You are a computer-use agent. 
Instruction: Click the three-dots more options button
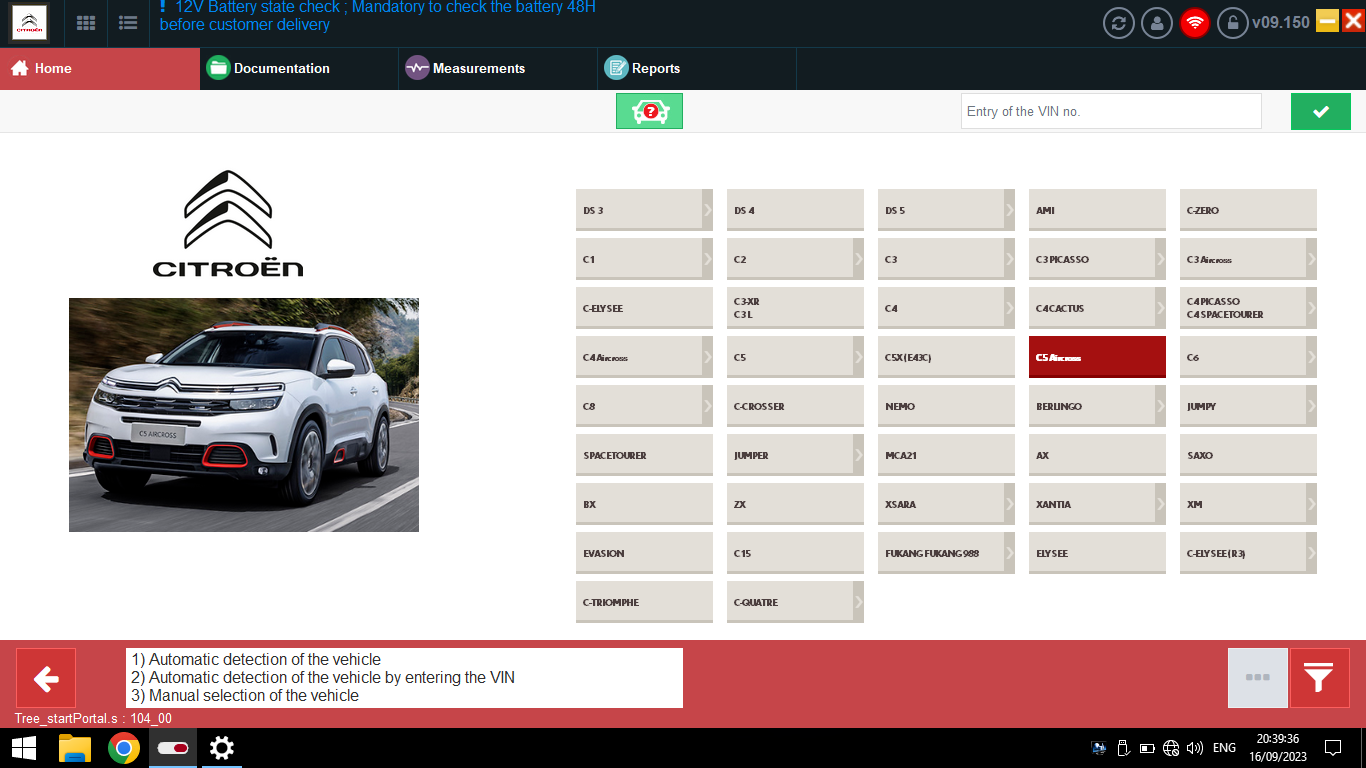1258,678
